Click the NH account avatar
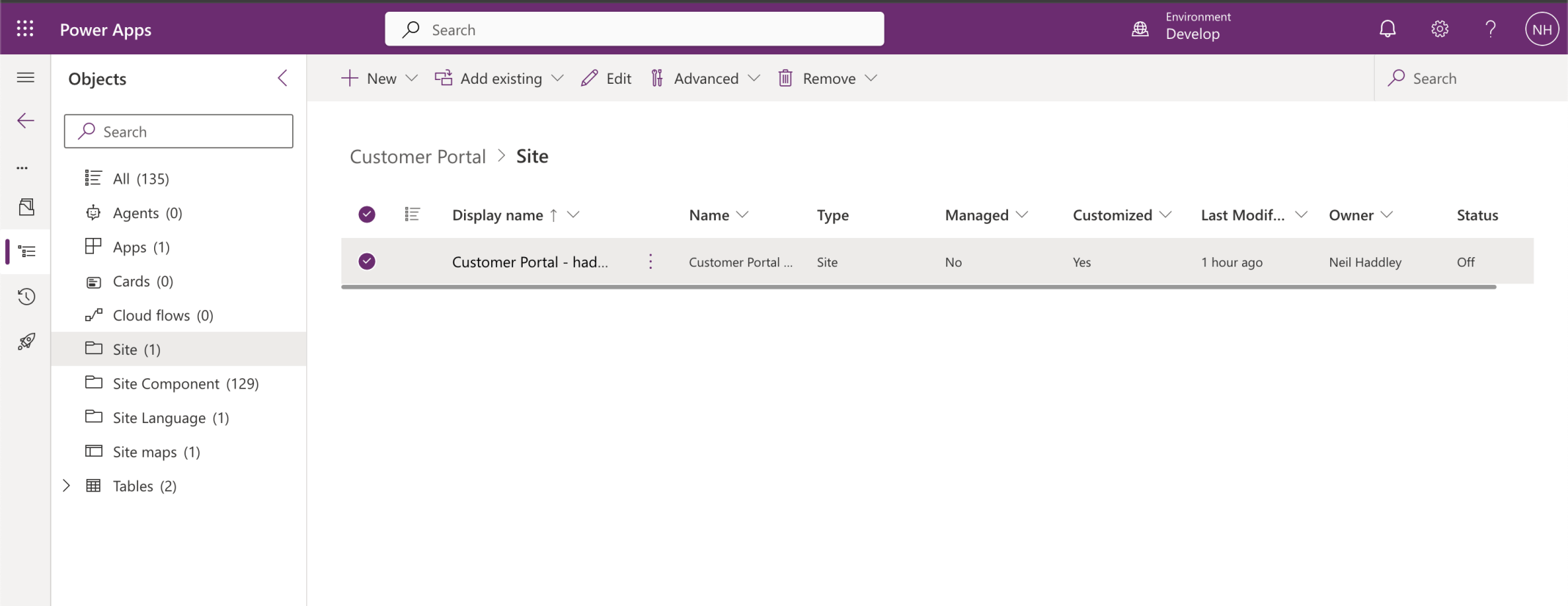Image resolution: width=1568 pixels, height=606 pixels. [x=1542, y=29]
